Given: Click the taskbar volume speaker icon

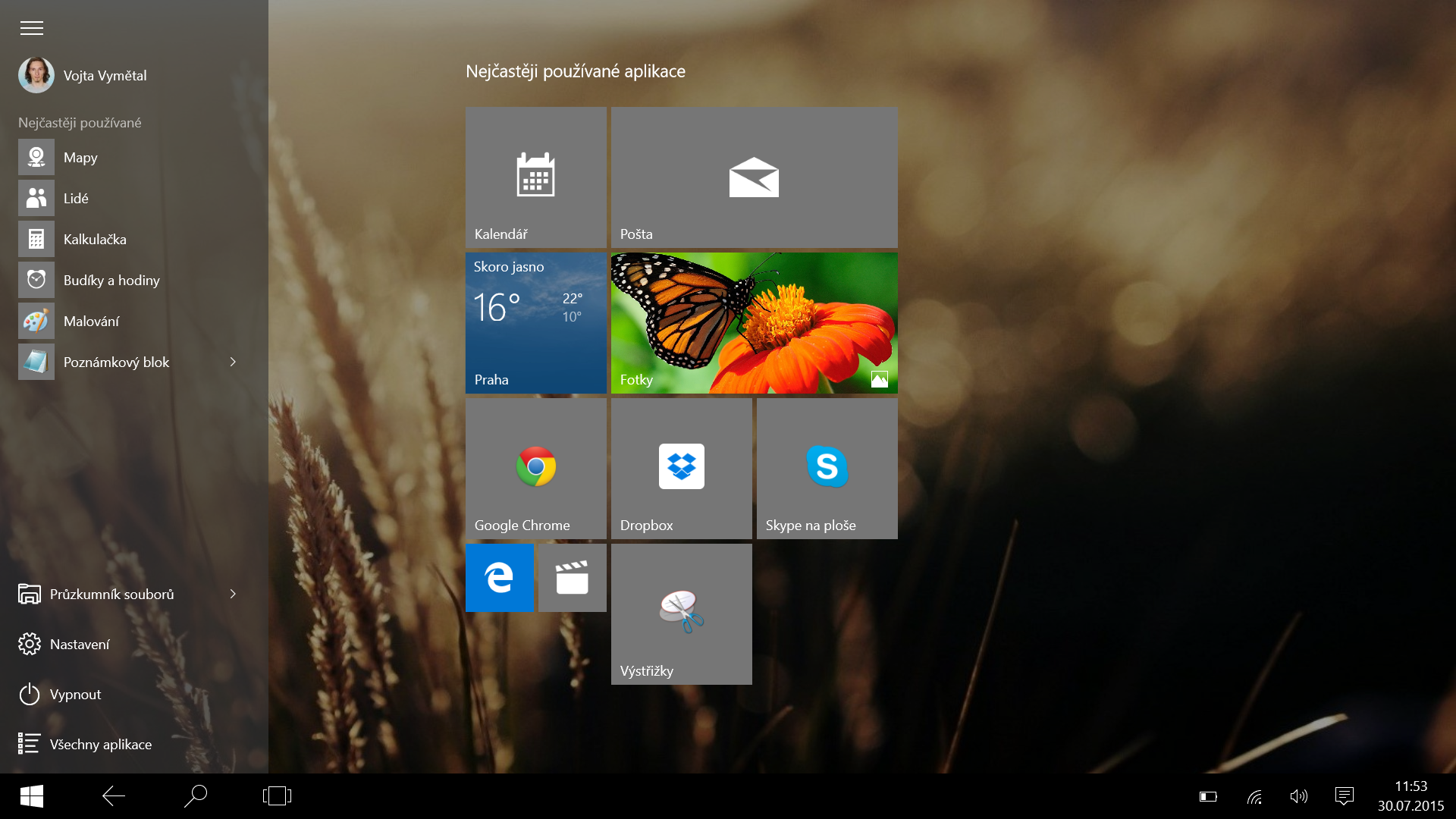Looking at the screenshot, I should (1298, 796).
